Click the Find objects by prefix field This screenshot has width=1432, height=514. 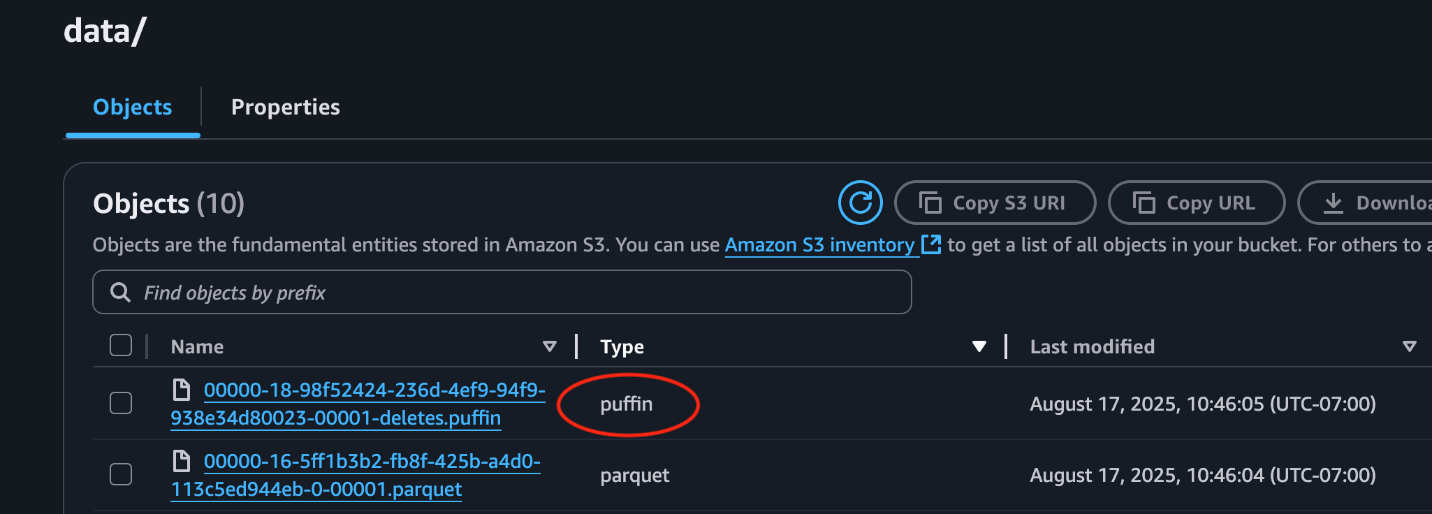pos(520,293)
